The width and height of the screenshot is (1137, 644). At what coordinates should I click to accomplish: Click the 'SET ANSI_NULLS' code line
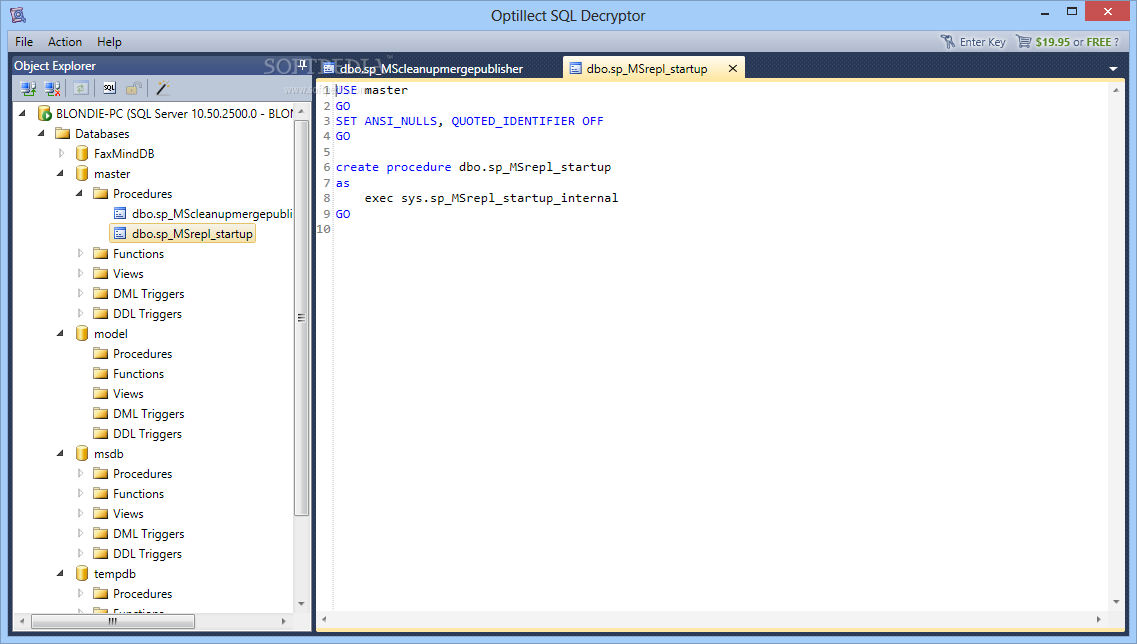tap(469, 121)
